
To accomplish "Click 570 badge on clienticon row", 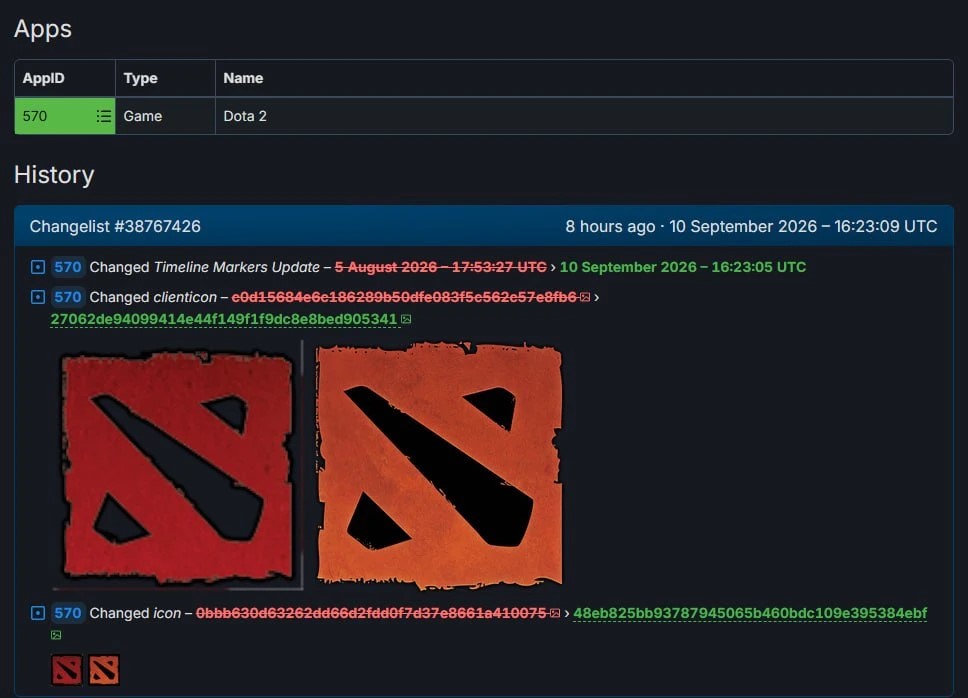I will [x=68, y=297].
